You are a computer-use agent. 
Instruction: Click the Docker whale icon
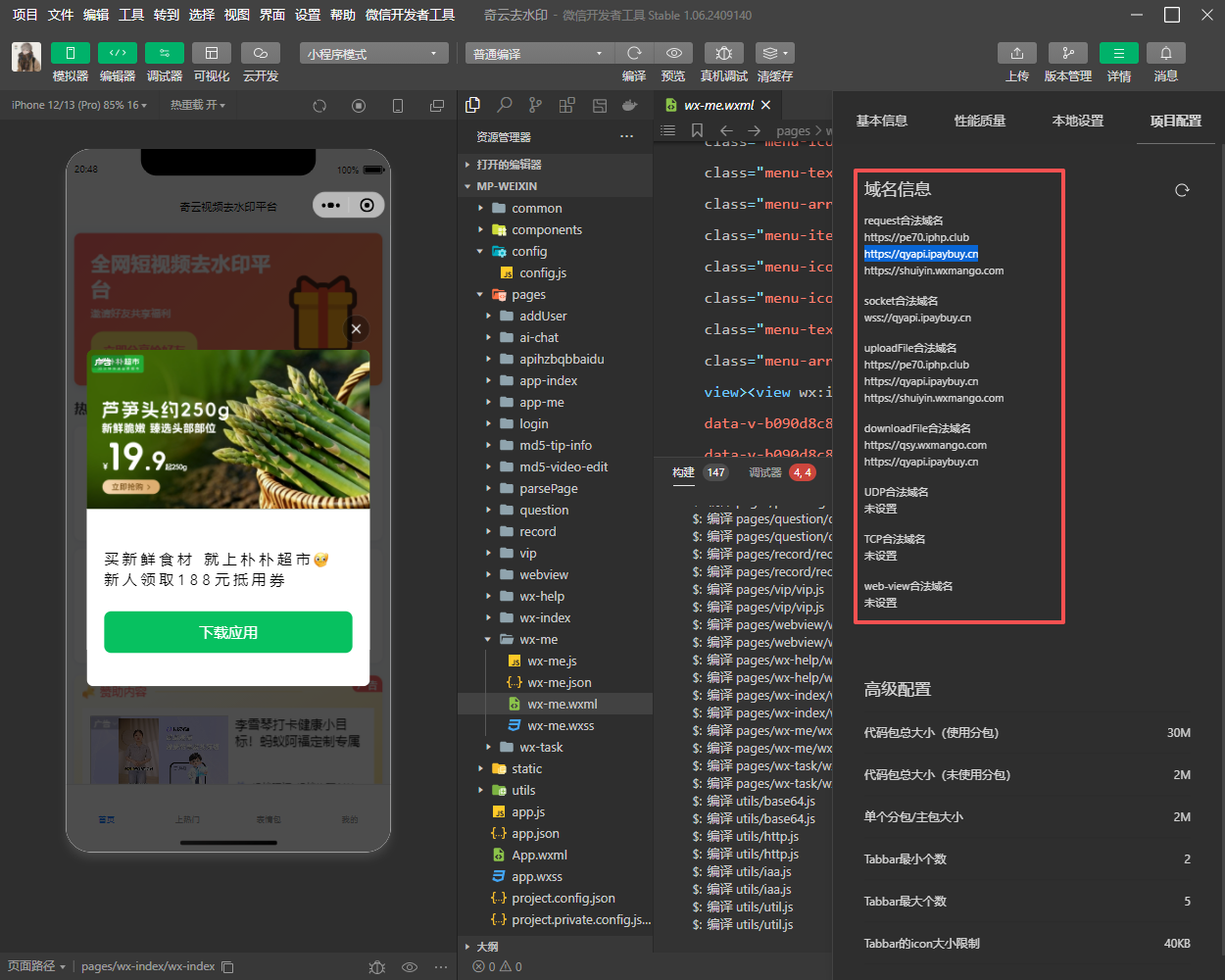point(629,105)
